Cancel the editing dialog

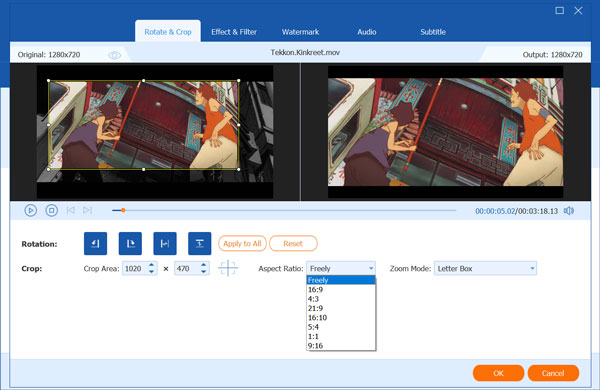click(553, 373)
